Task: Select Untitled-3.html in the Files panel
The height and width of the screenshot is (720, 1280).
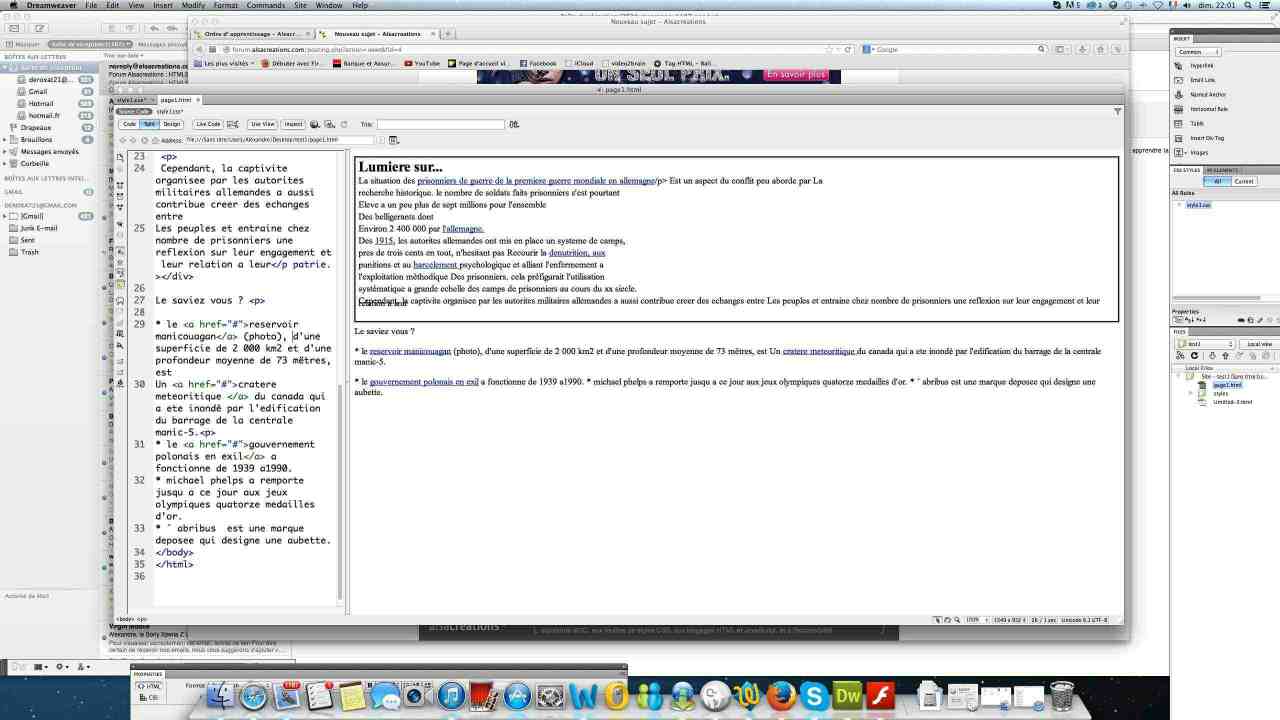Action: pyautogui.click(x=1232, y=402)
